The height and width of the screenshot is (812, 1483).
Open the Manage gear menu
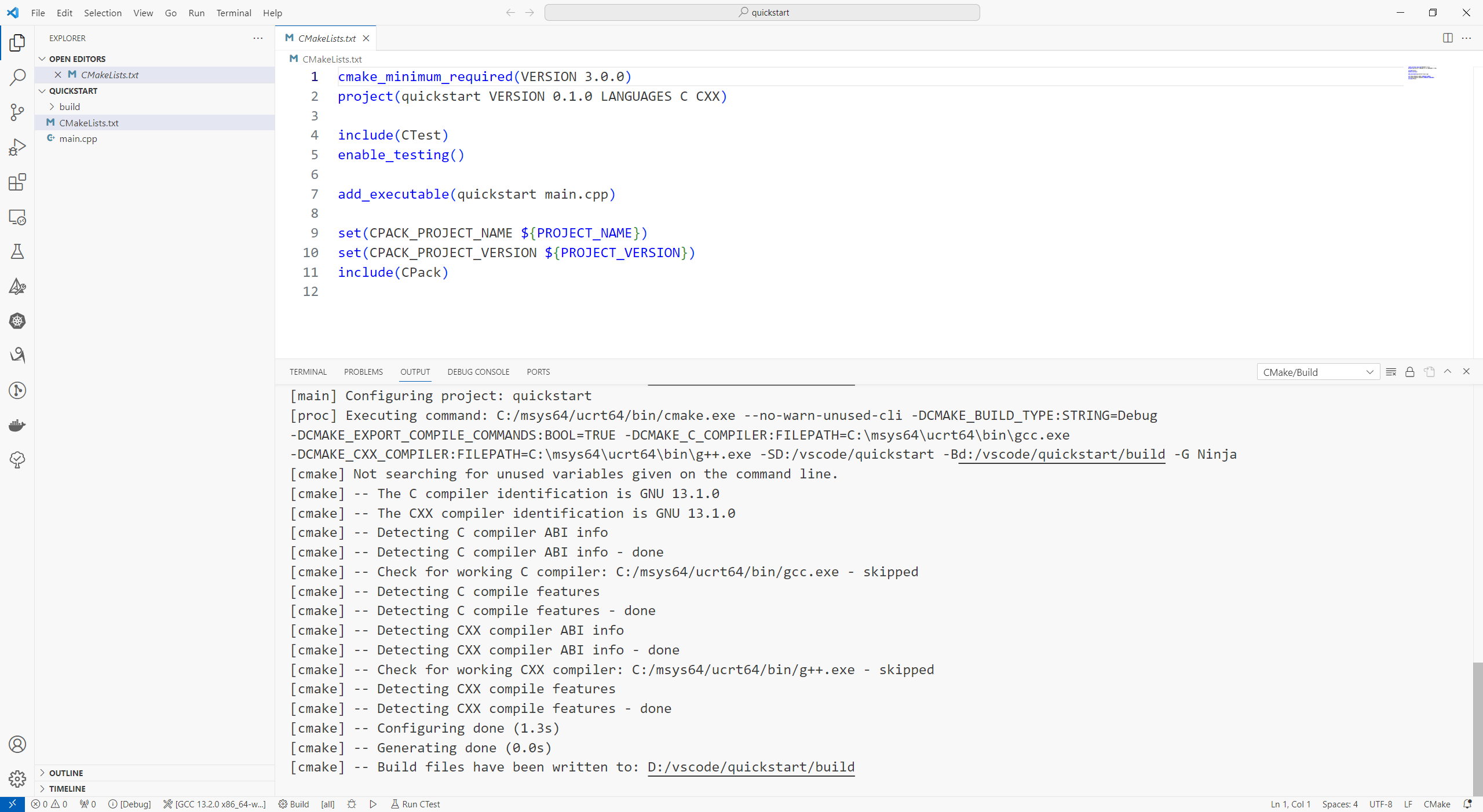17,779
